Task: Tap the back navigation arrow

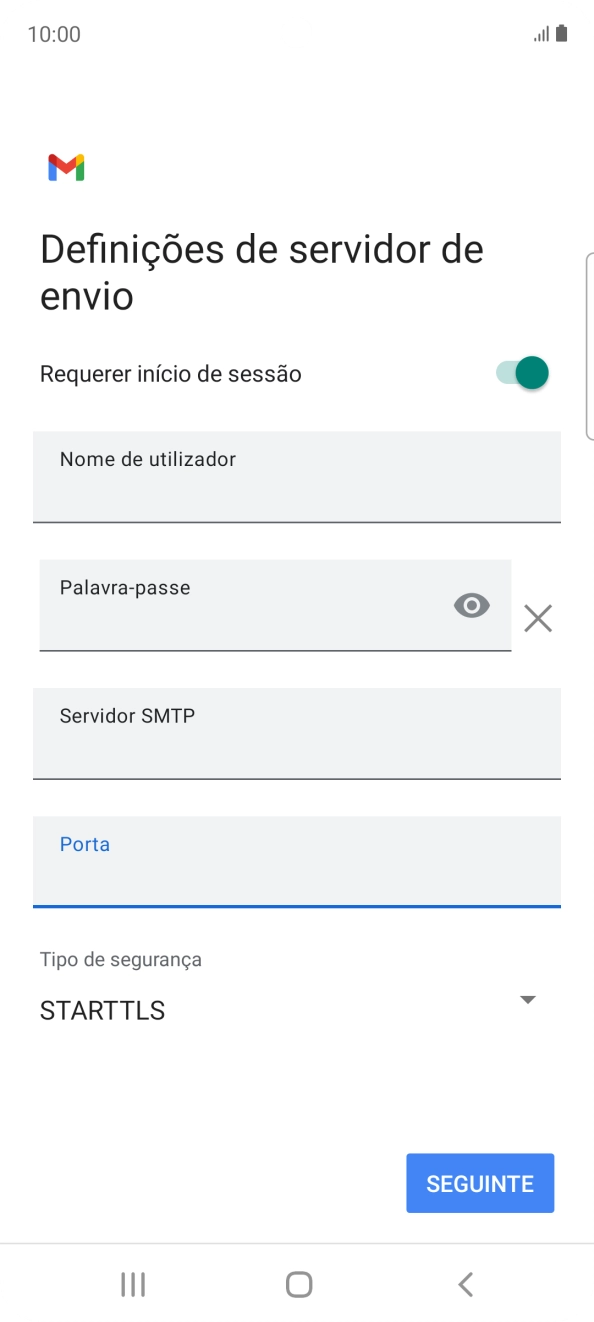Action: click(464, 1284)
